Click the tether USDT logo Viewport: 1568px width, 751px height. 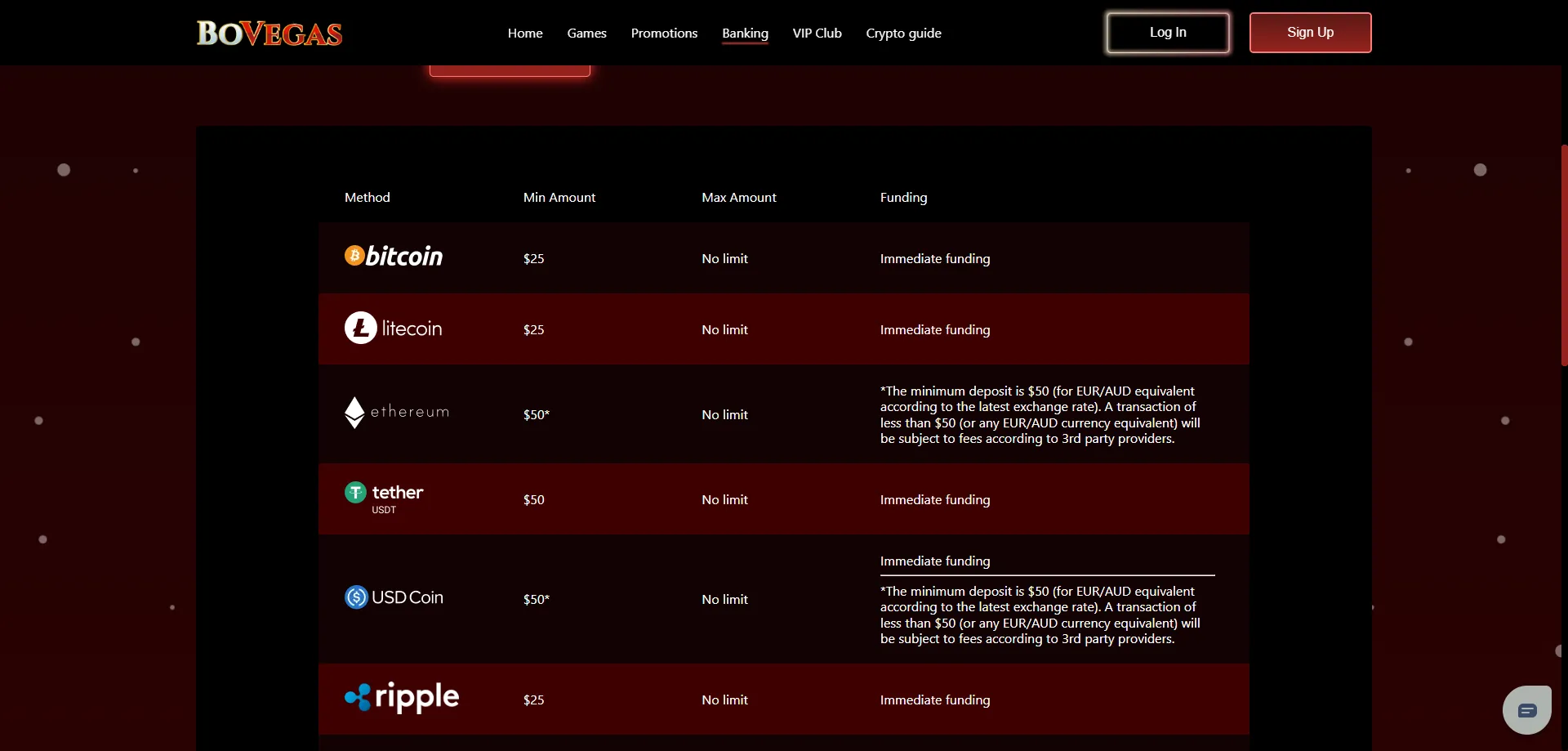click(384, 498)
